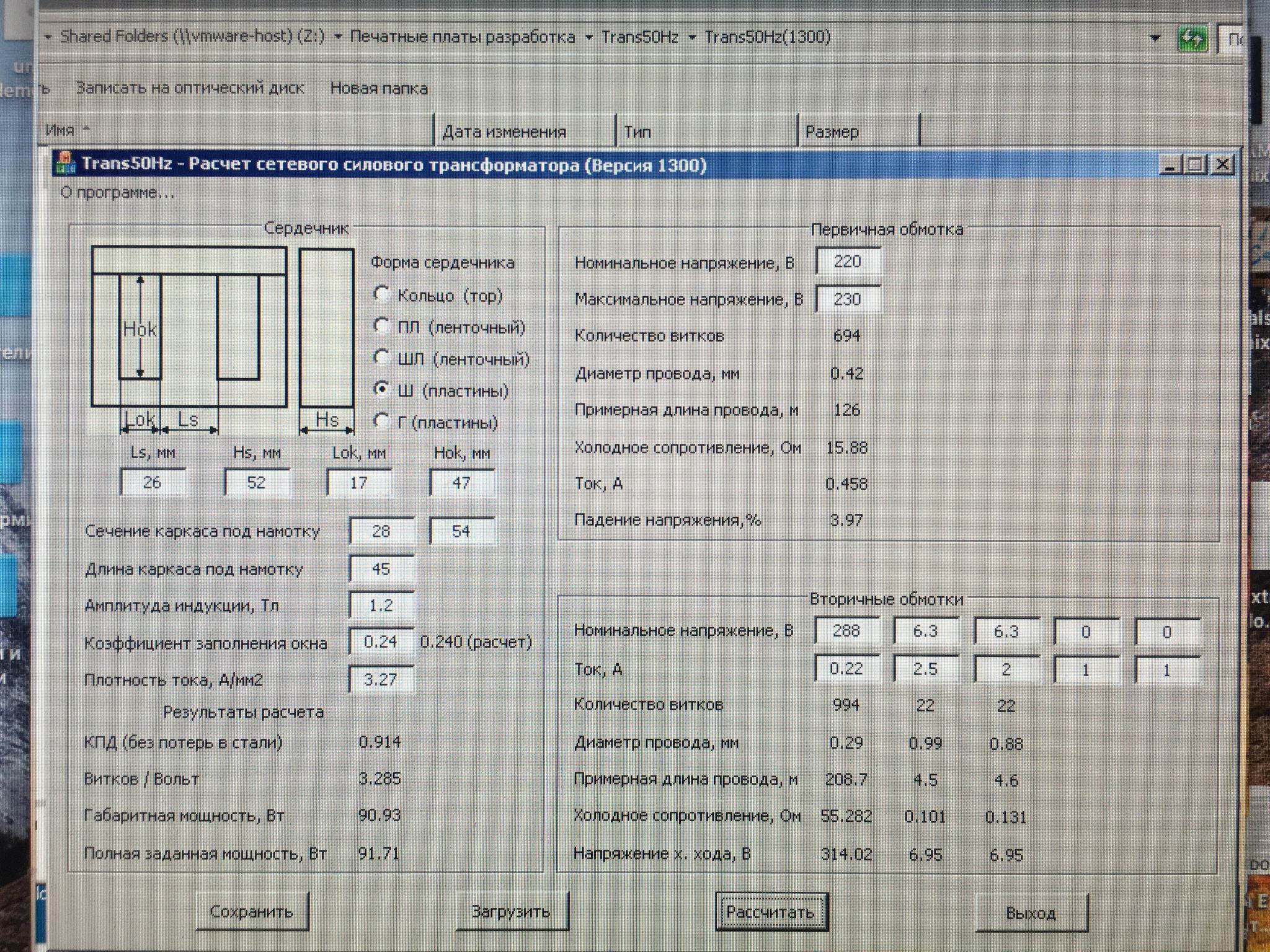This screenshot has width=1270, height=952.
Task: Click the primary cold resistance value 15.88
Action: pyautogui.click(x=847, y=447)
